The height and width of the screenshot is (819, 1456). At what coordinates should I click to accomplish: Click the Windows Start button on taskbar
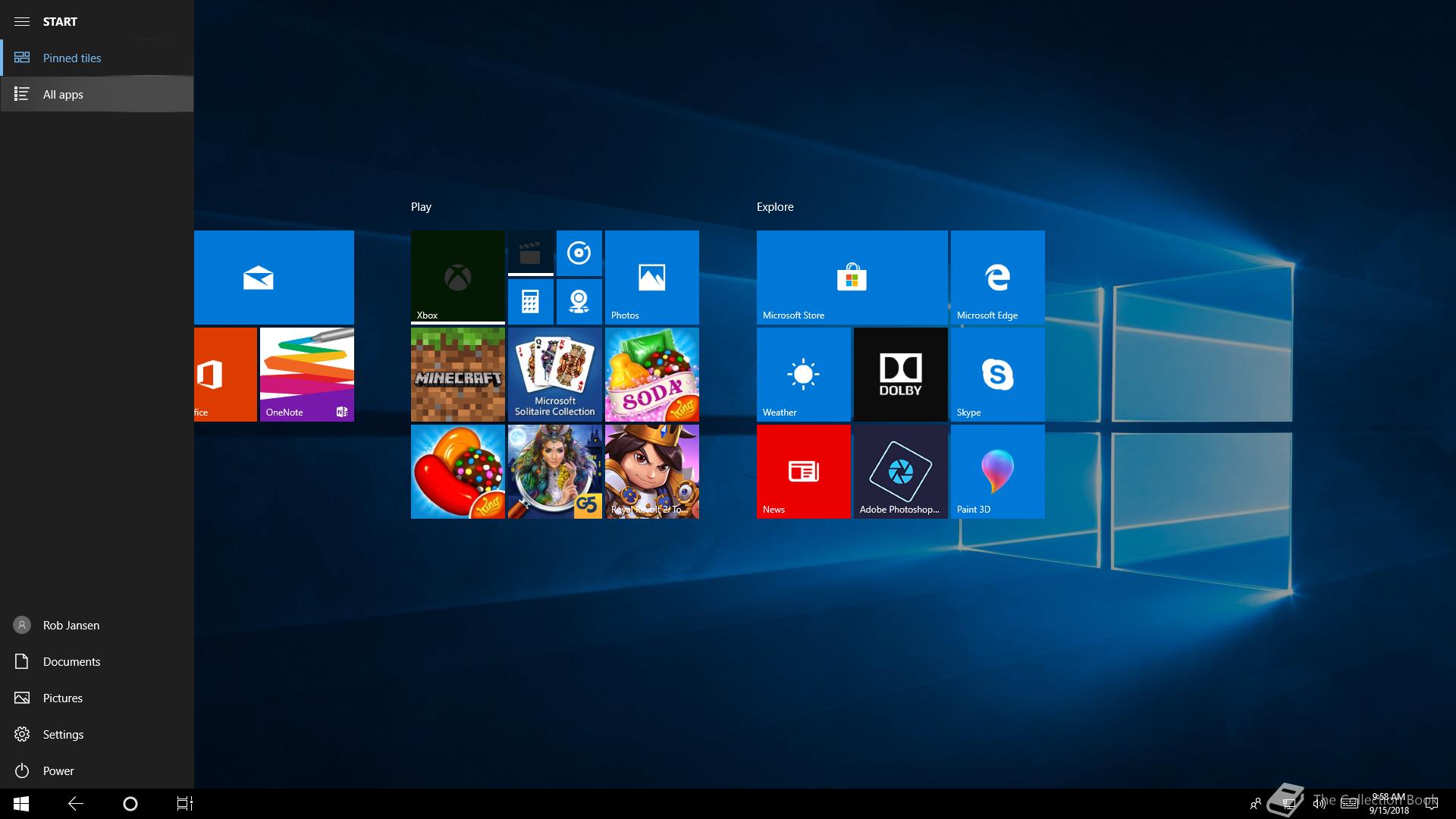[x=21, y=804]
